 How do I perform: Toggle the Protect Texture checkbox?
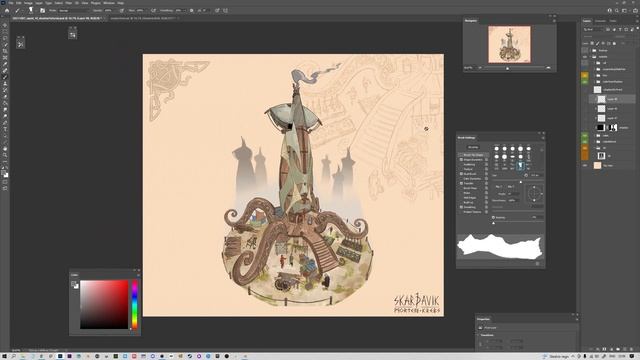click(x=461, y=212)
